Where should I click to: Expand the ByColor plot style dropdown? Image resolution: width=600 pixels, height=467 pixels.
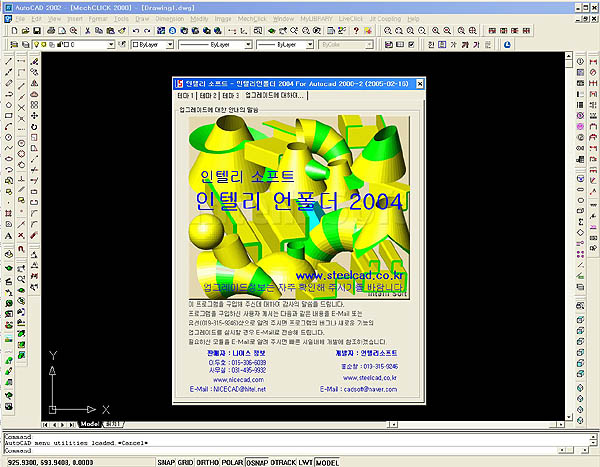(x=369, y=45)
